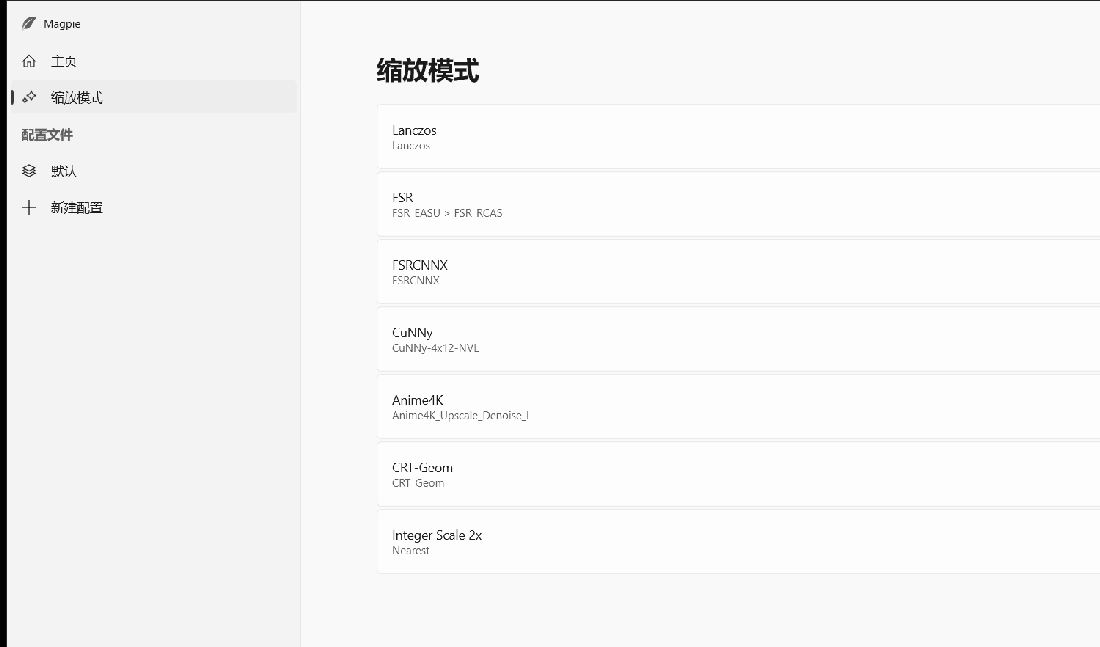This screenshot has width=1100, height=647.
Task: Expand the CRT-Geom scaling mode card
Action: click(x=738, y=474)
